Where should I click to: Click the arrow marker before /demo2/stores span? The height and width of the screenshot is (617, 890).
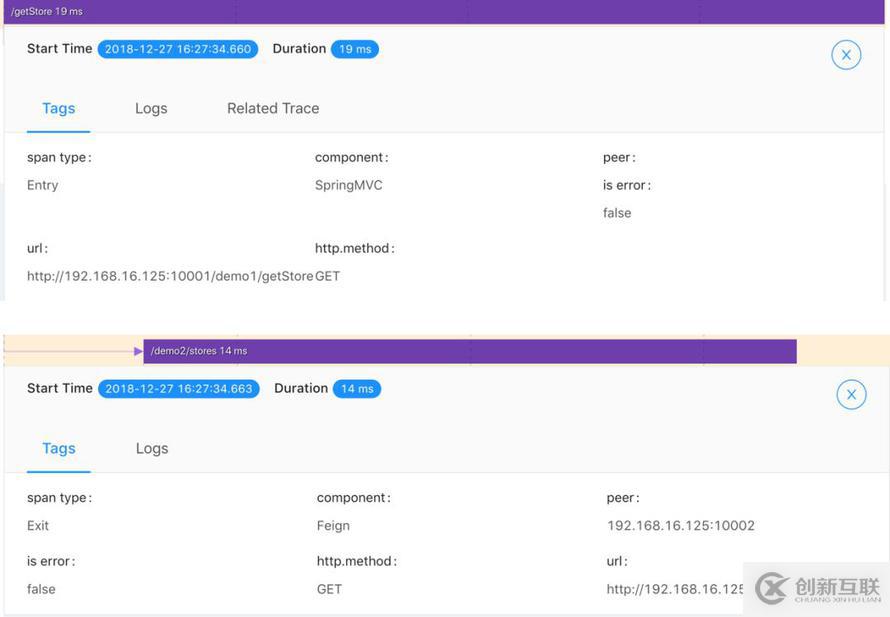tap(138, 351)
